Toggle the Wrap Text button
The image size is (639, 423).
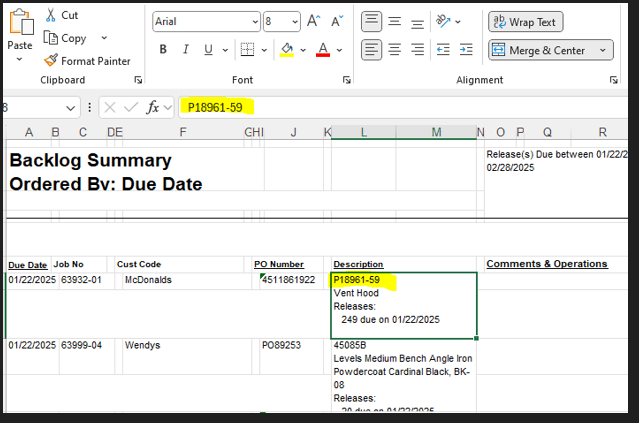pyautogui.click(x=526, y=22)
